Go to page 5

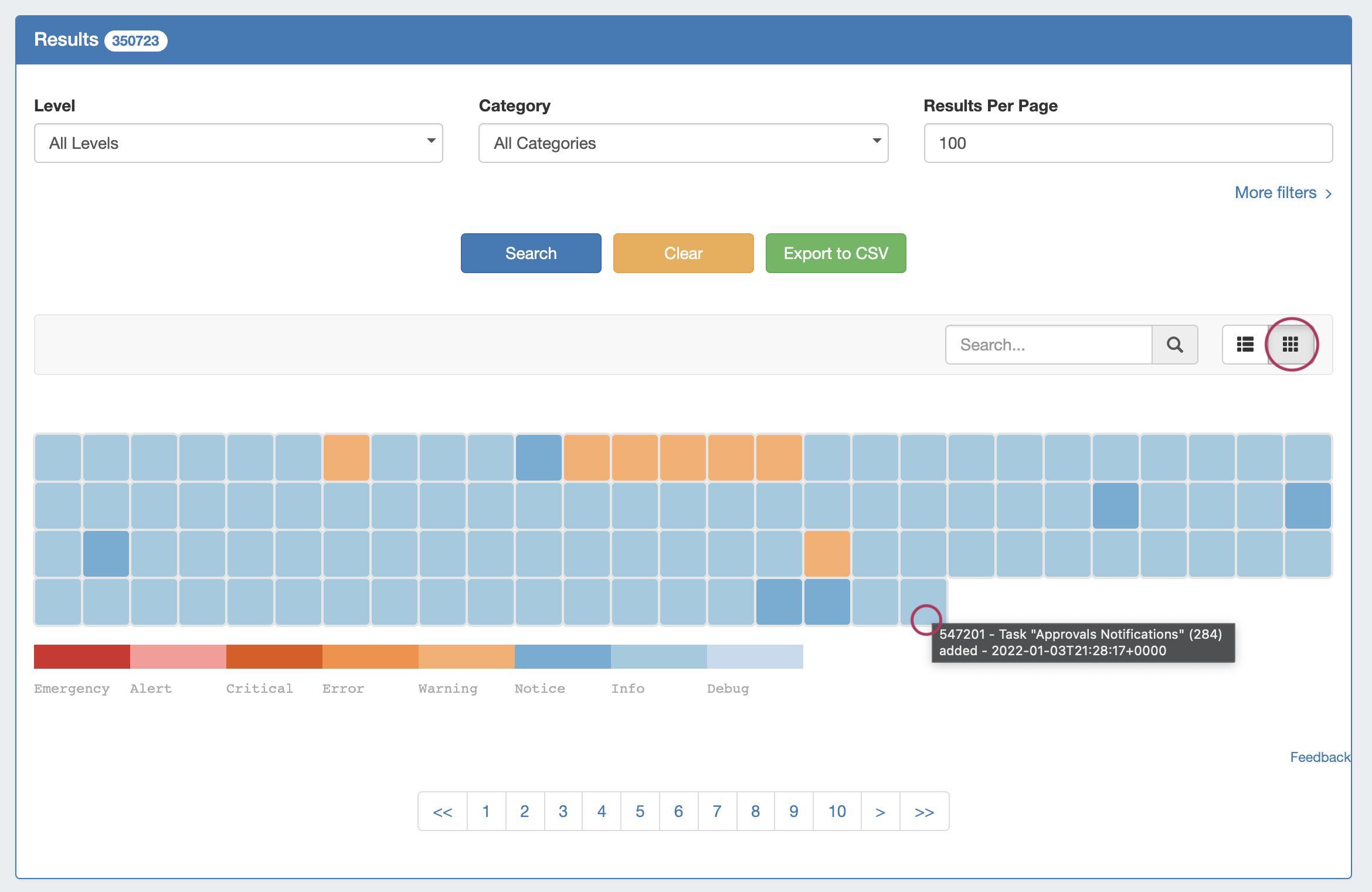point(640,811)
